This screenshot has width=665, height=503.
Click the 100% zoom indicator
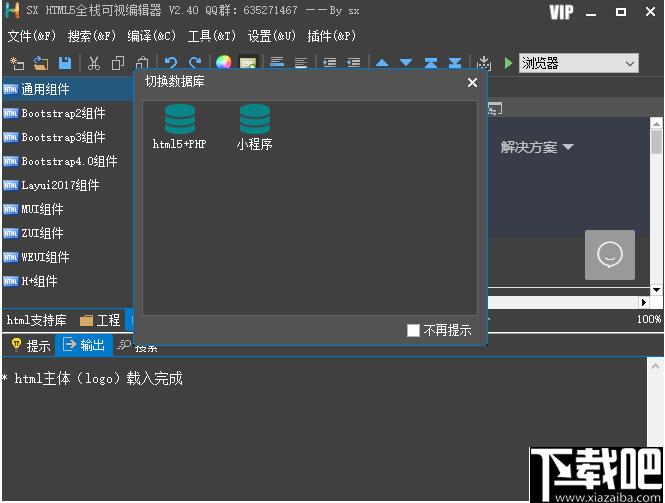pyautogui.click(x=648, y=319)
